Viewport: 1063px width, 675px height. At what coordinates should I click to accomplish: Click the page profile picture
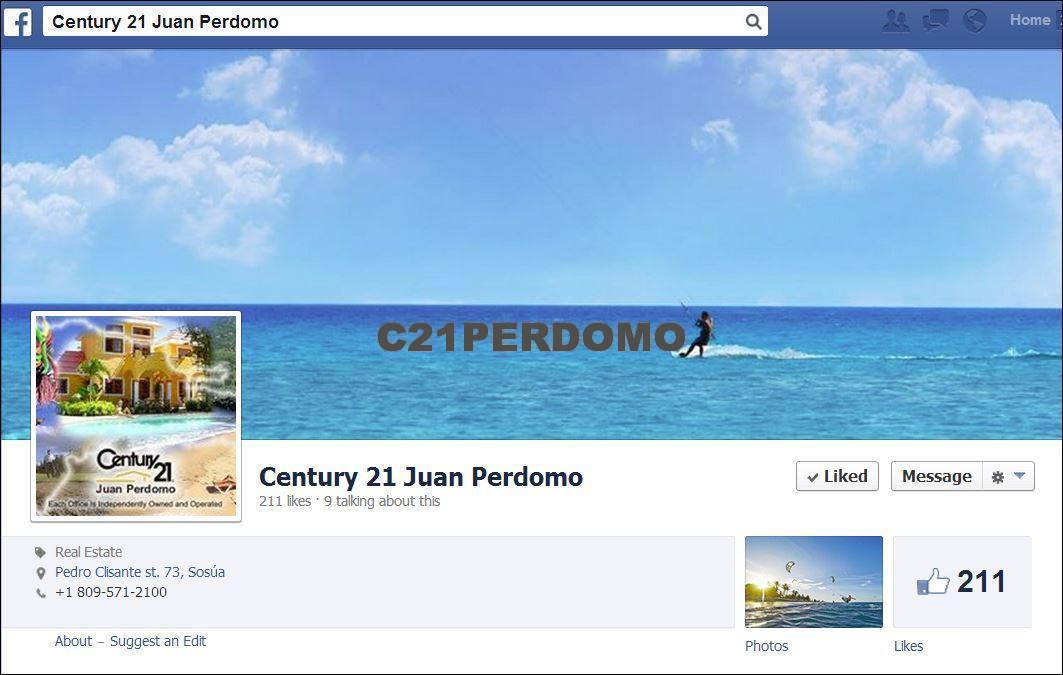pos(136,416)
